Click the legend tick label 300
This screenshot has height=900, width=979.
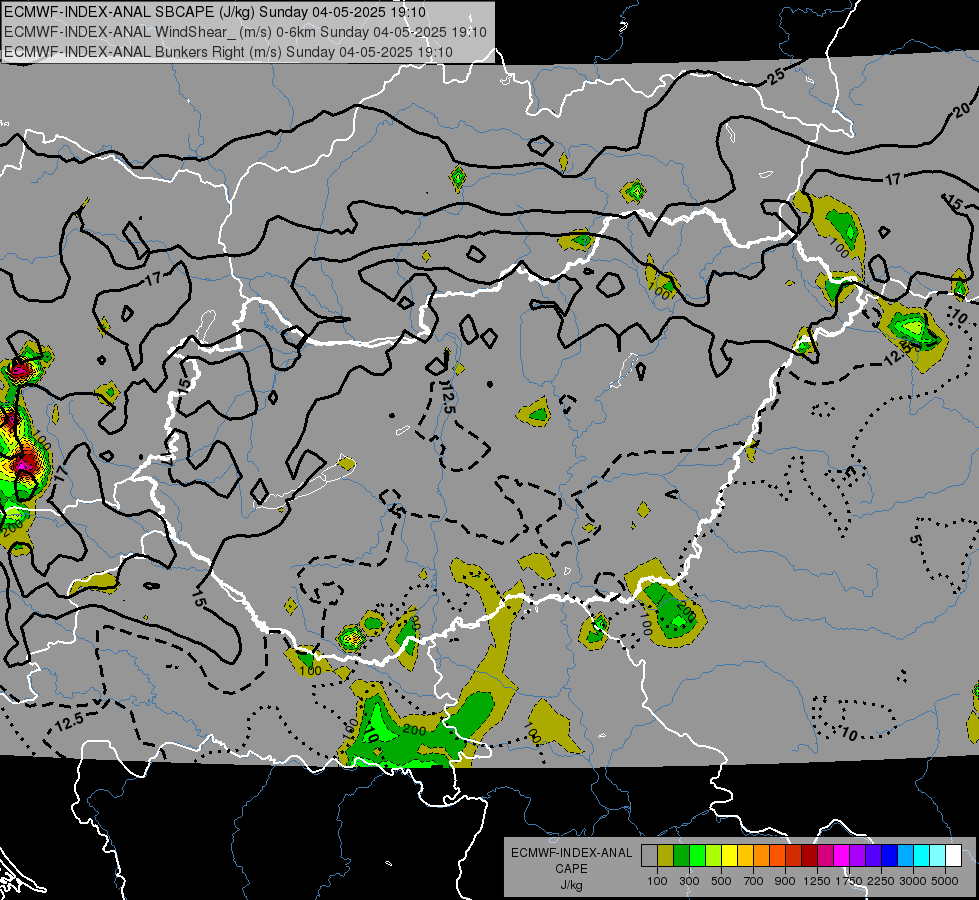[x=689, y=881]
